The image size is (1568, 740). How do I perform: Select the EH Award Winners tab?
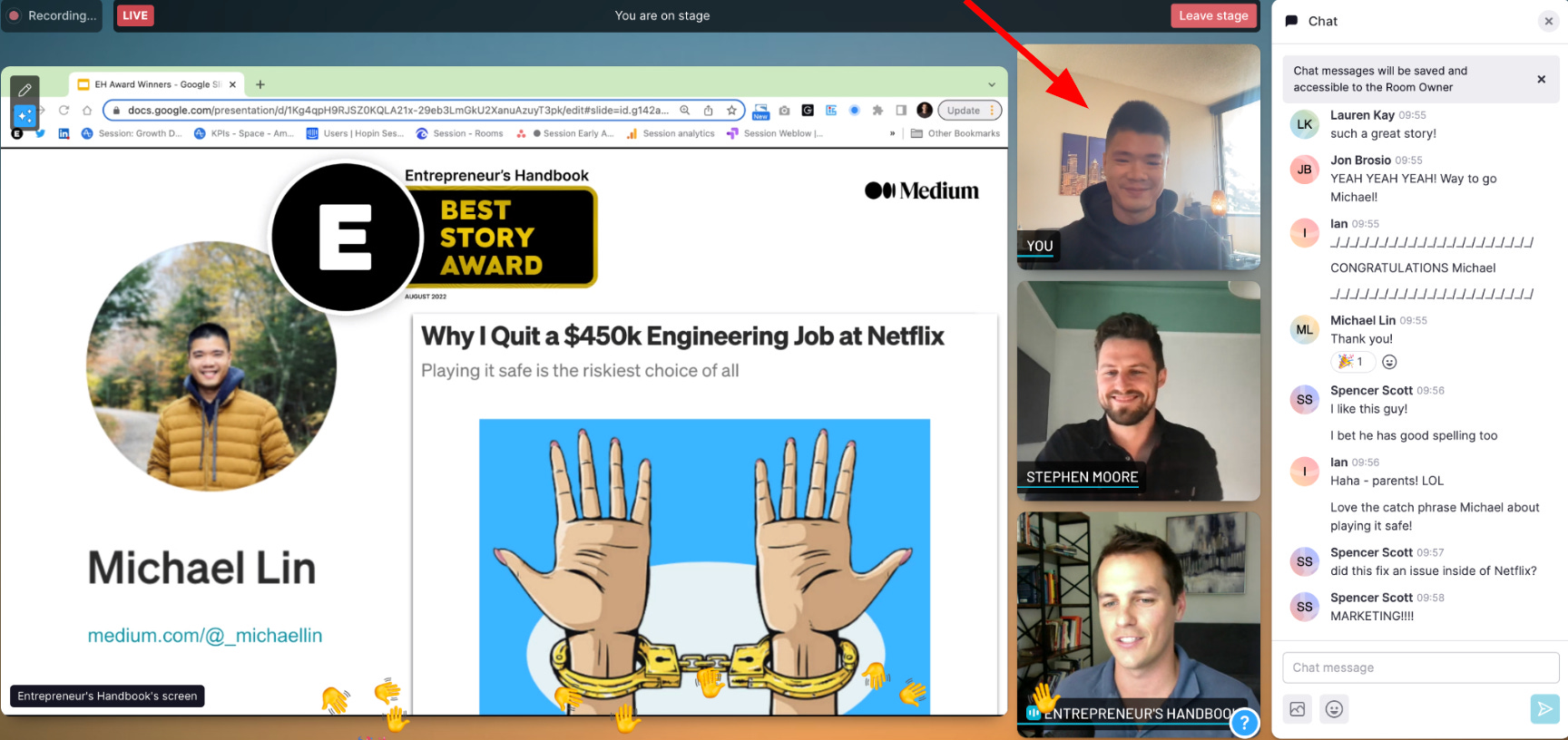156,84
